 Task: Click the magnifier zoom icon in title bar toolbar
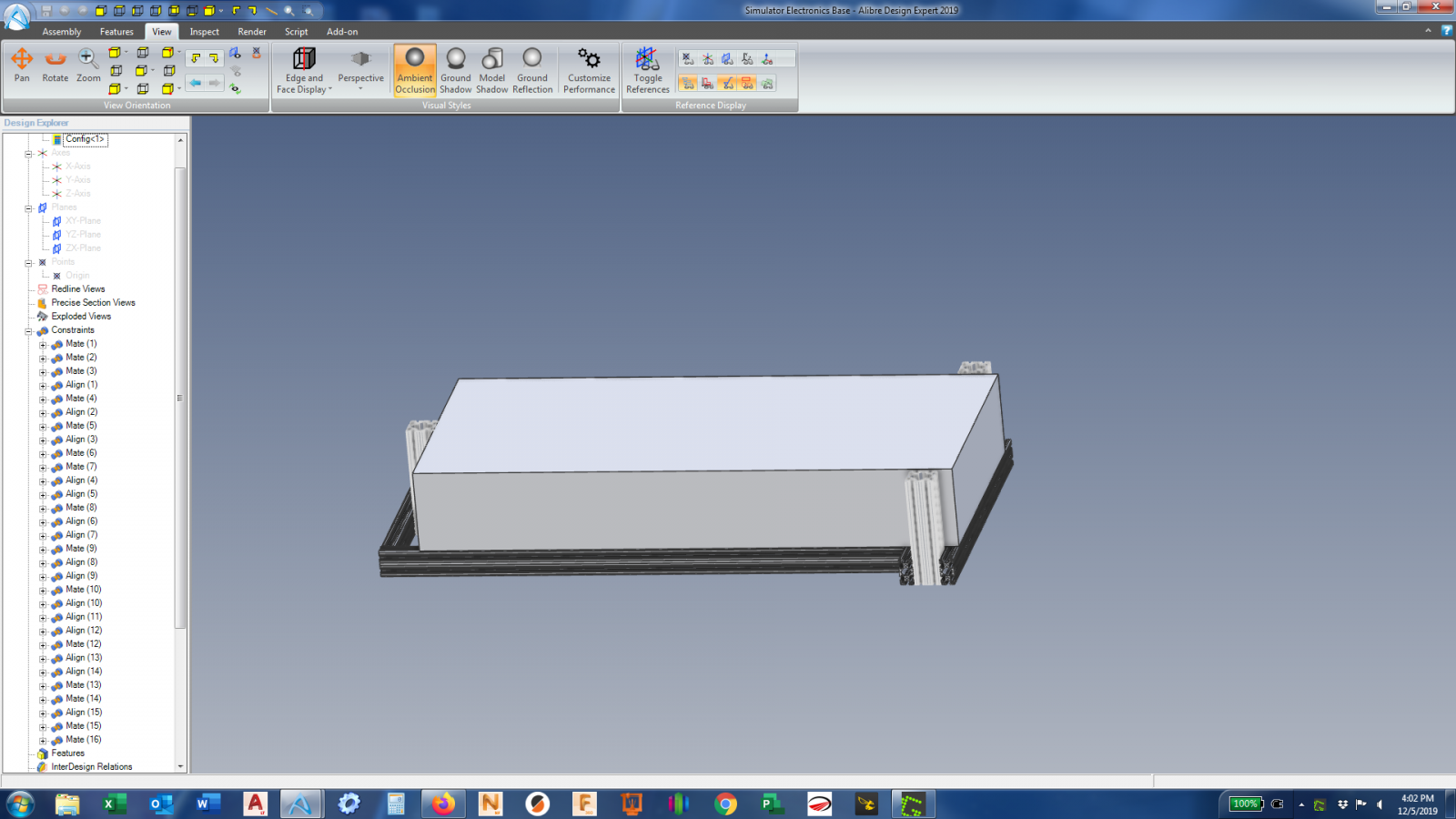coord(289,11)
